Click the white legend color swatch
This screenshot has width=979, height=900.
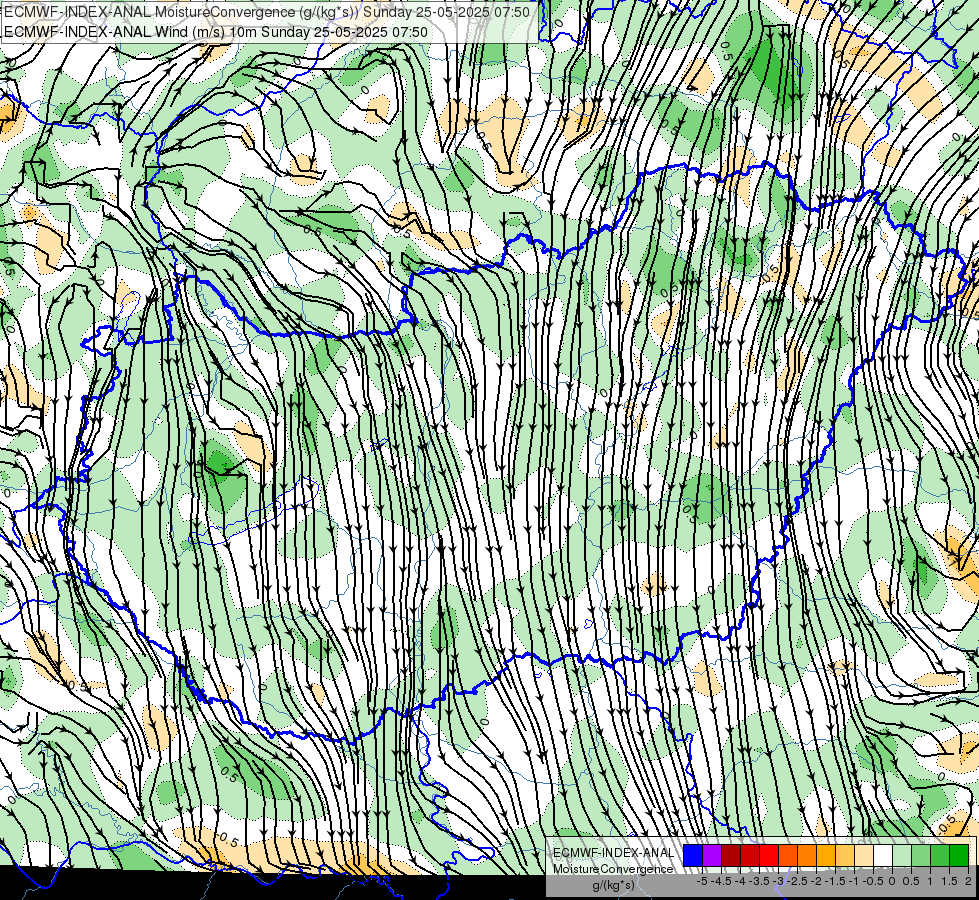coord(883,855)
